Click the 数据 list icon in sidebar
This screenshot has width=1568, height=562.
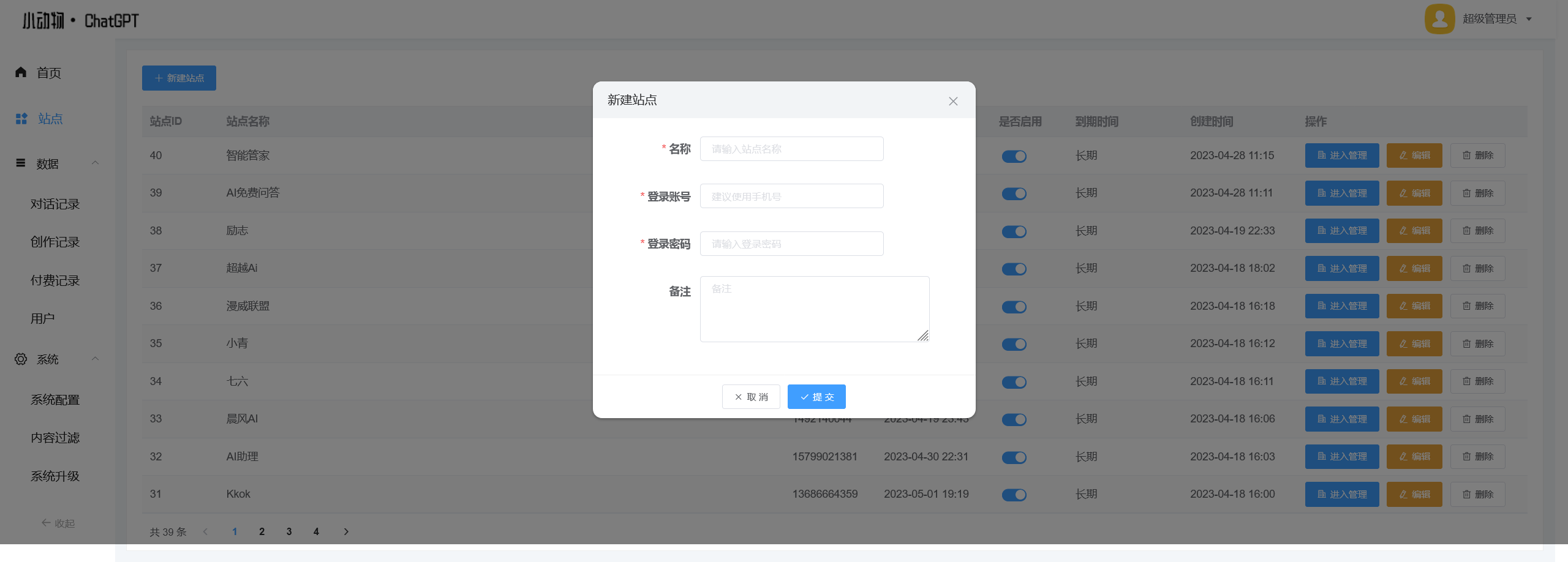click(20, 163)
